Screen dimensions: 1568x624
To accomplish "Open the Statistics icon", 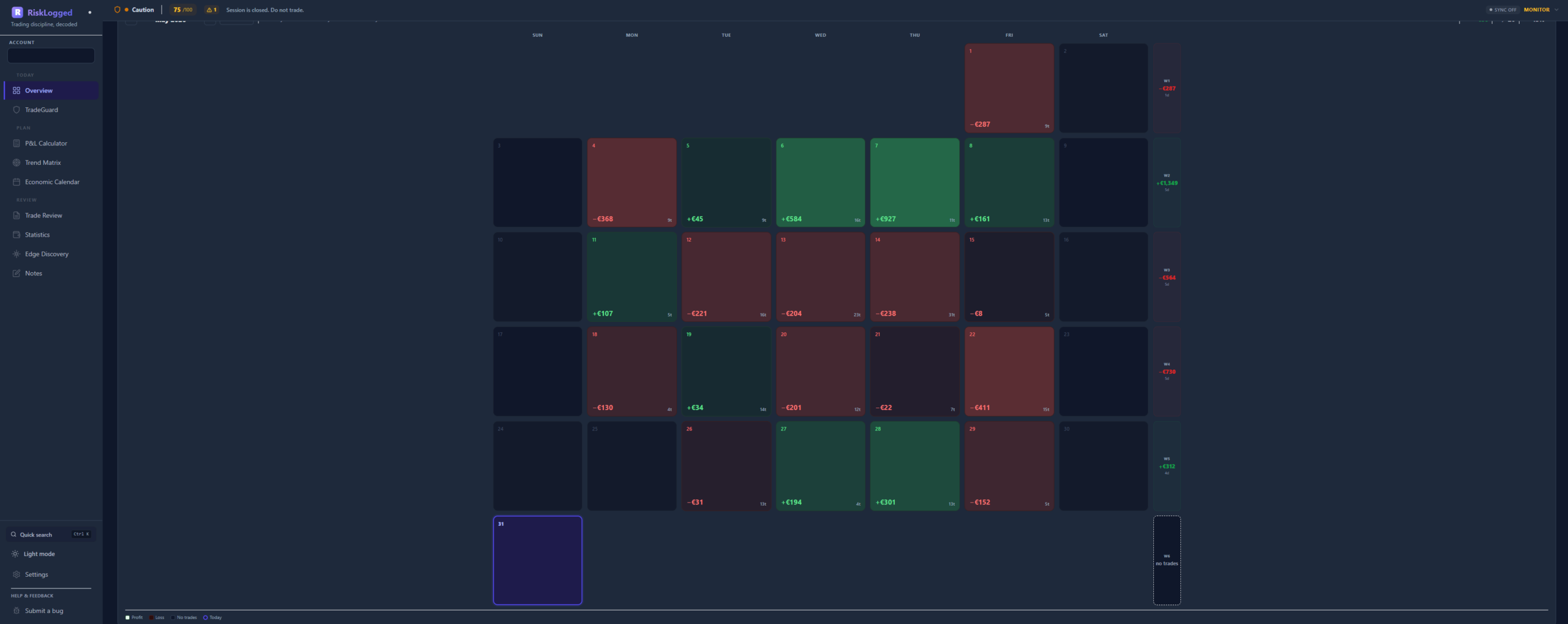I will [x=17, y=235].
